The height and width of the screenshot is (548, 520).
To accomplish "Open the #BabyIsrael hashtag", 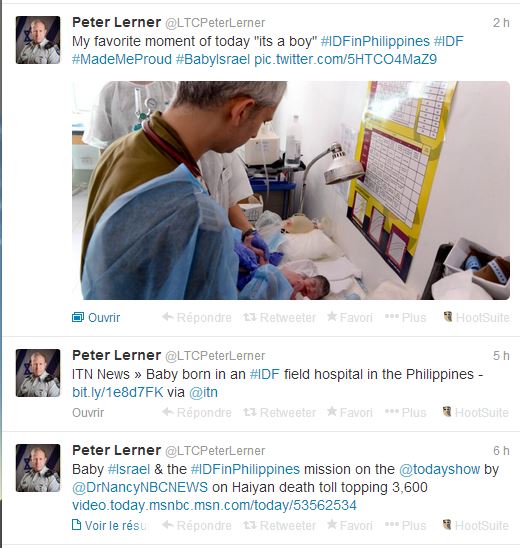I will pyautogui.click(x=213, y=59).
